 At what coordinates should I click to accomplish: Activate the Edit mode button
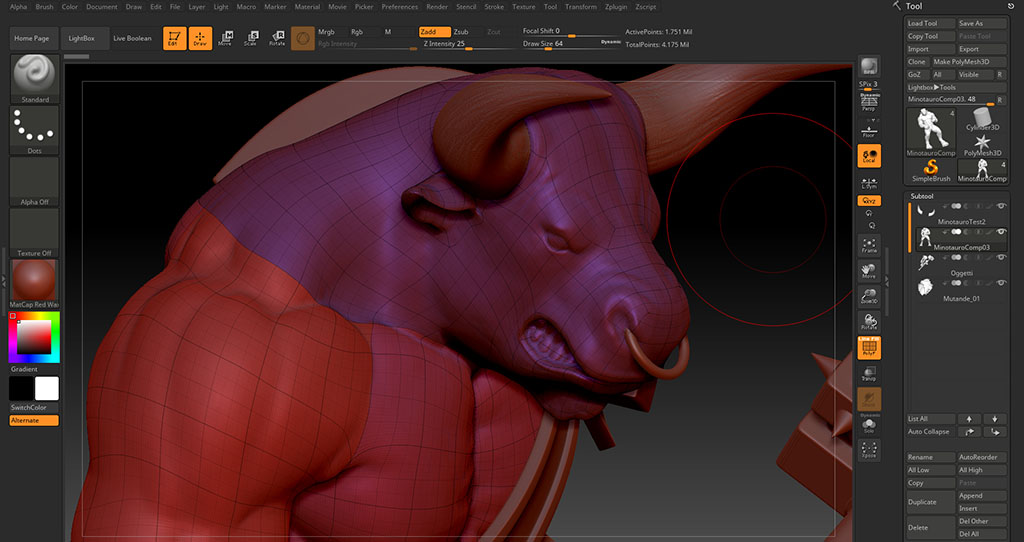pyautogui.click(x=174, y=39)
